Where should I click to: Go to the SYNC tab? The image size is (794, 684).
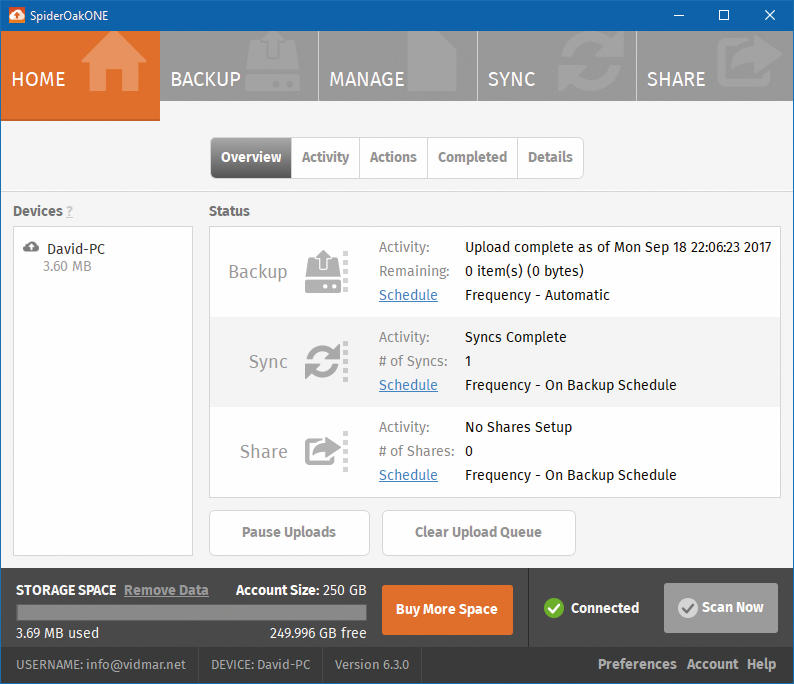coord(557,66)
